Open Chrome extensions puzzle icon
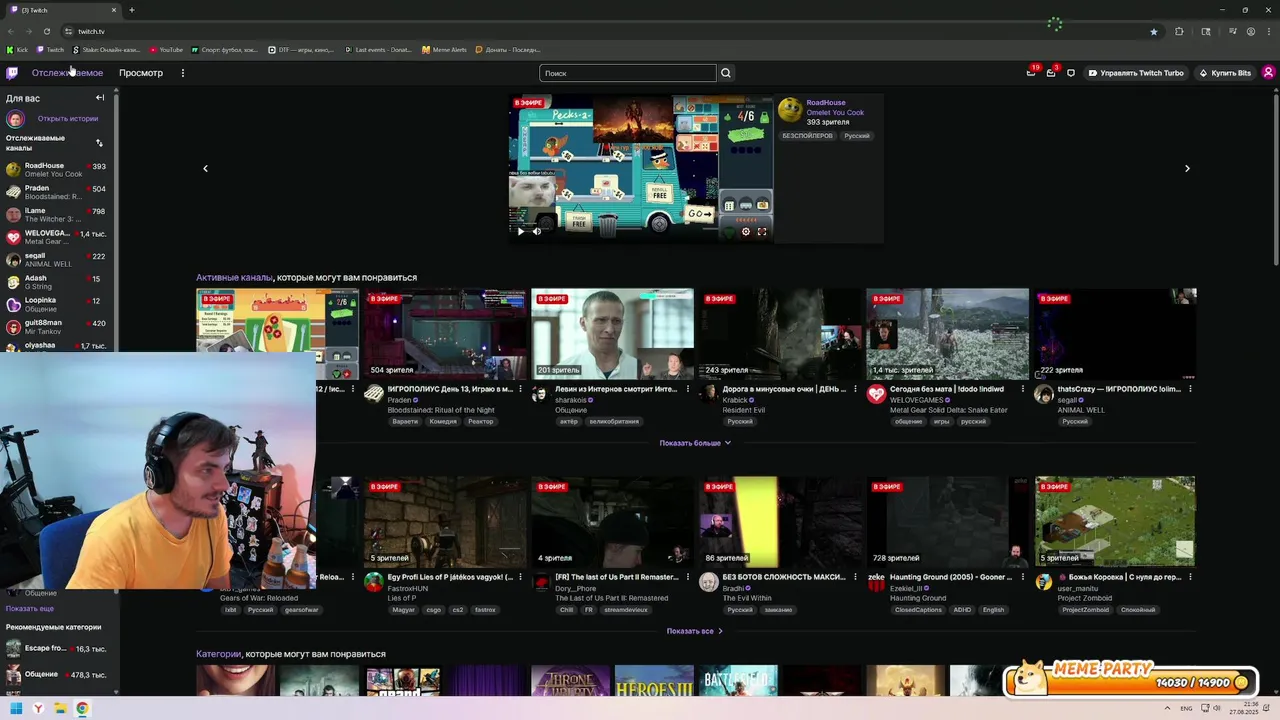 coord(1179,31)
